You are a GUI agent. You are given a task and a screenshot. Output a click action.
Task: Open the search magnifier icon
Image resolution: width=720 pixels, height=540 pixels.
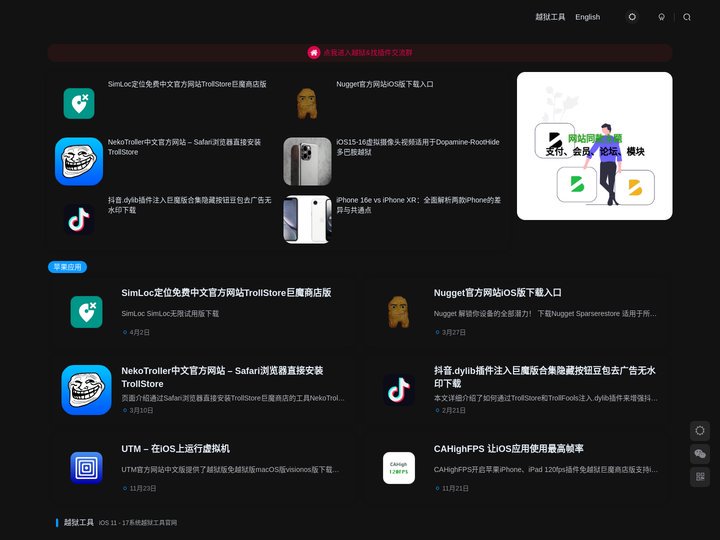click(687, 17)
